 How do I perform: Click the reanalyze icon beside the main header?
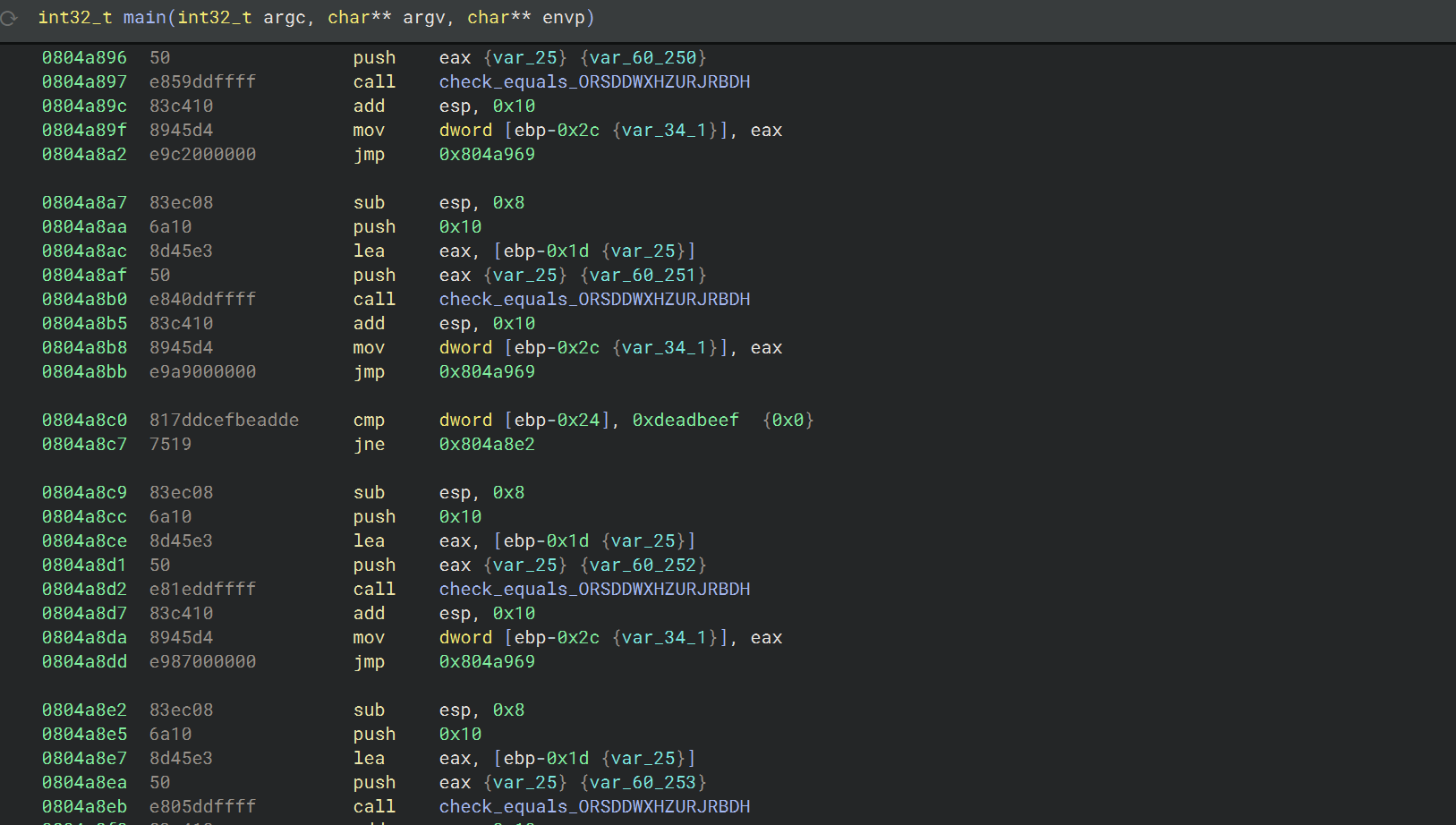(x=10, y=18)
